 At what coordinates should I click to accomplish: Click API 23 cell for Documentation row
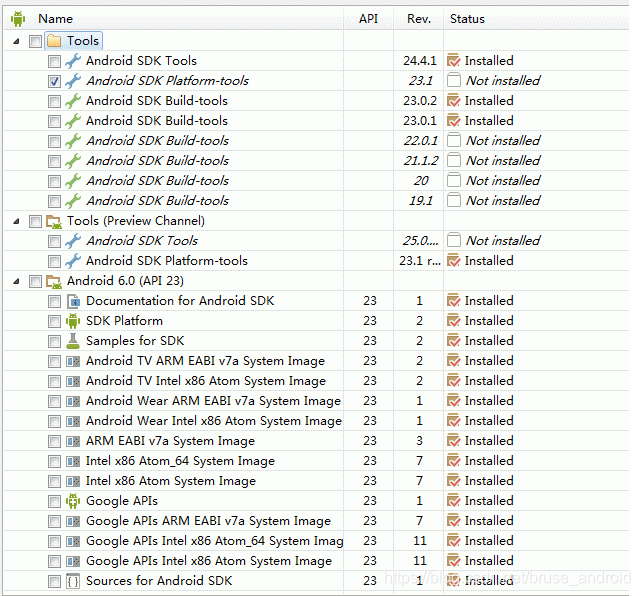tap(370, 301)
